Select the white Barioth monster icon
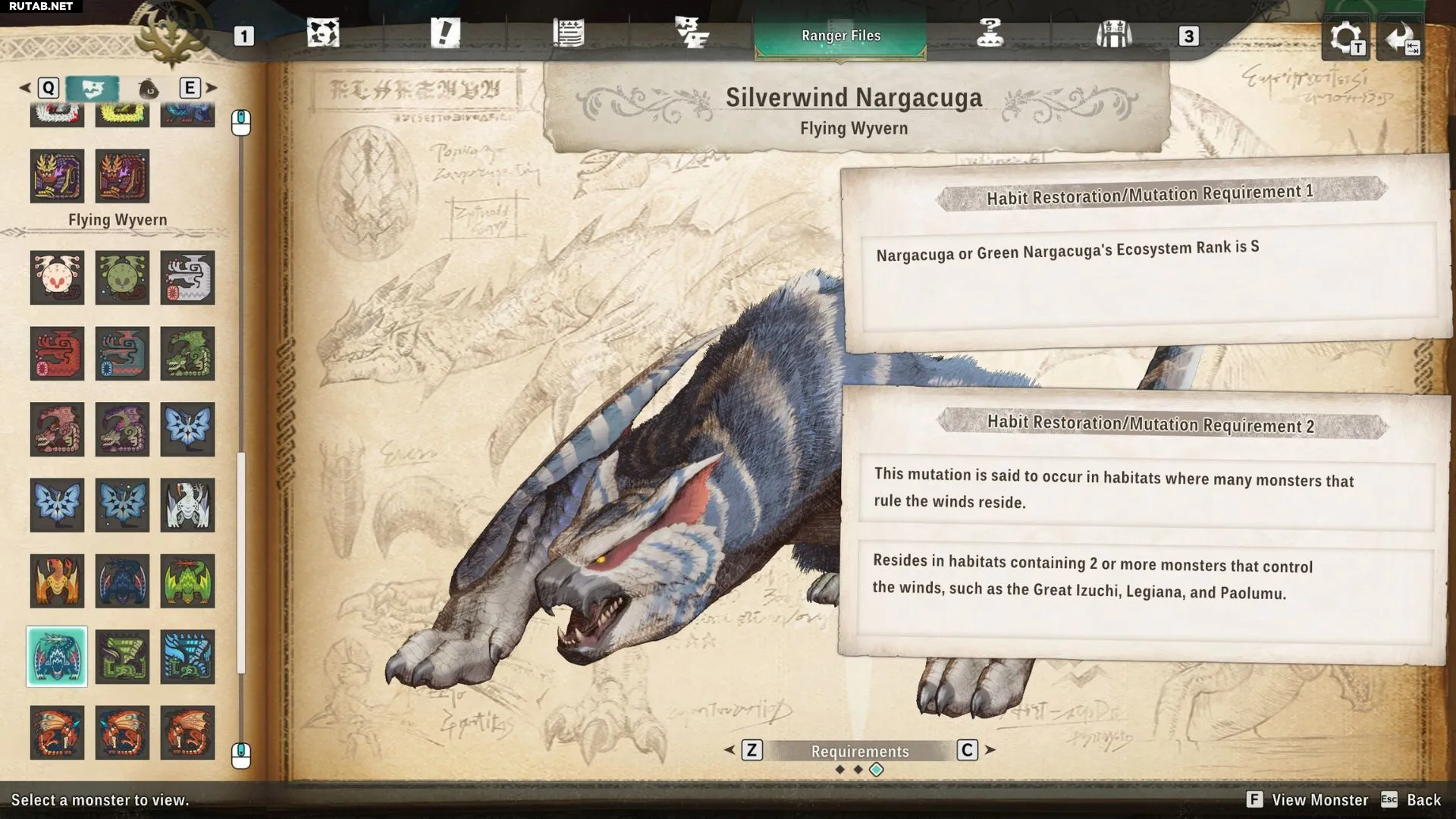The height and width of the screenshot is (819, 1456). pos(187,505)
